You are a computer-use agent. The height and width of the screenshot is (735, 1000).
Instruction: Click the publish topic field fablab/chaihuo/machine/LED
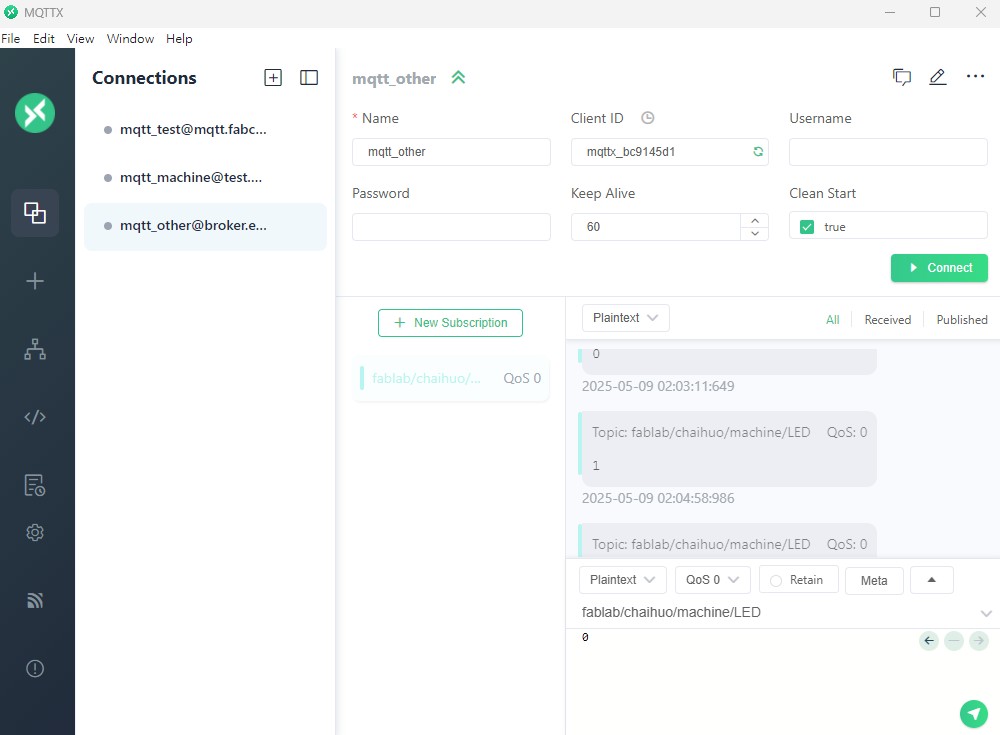coord(778,612)
